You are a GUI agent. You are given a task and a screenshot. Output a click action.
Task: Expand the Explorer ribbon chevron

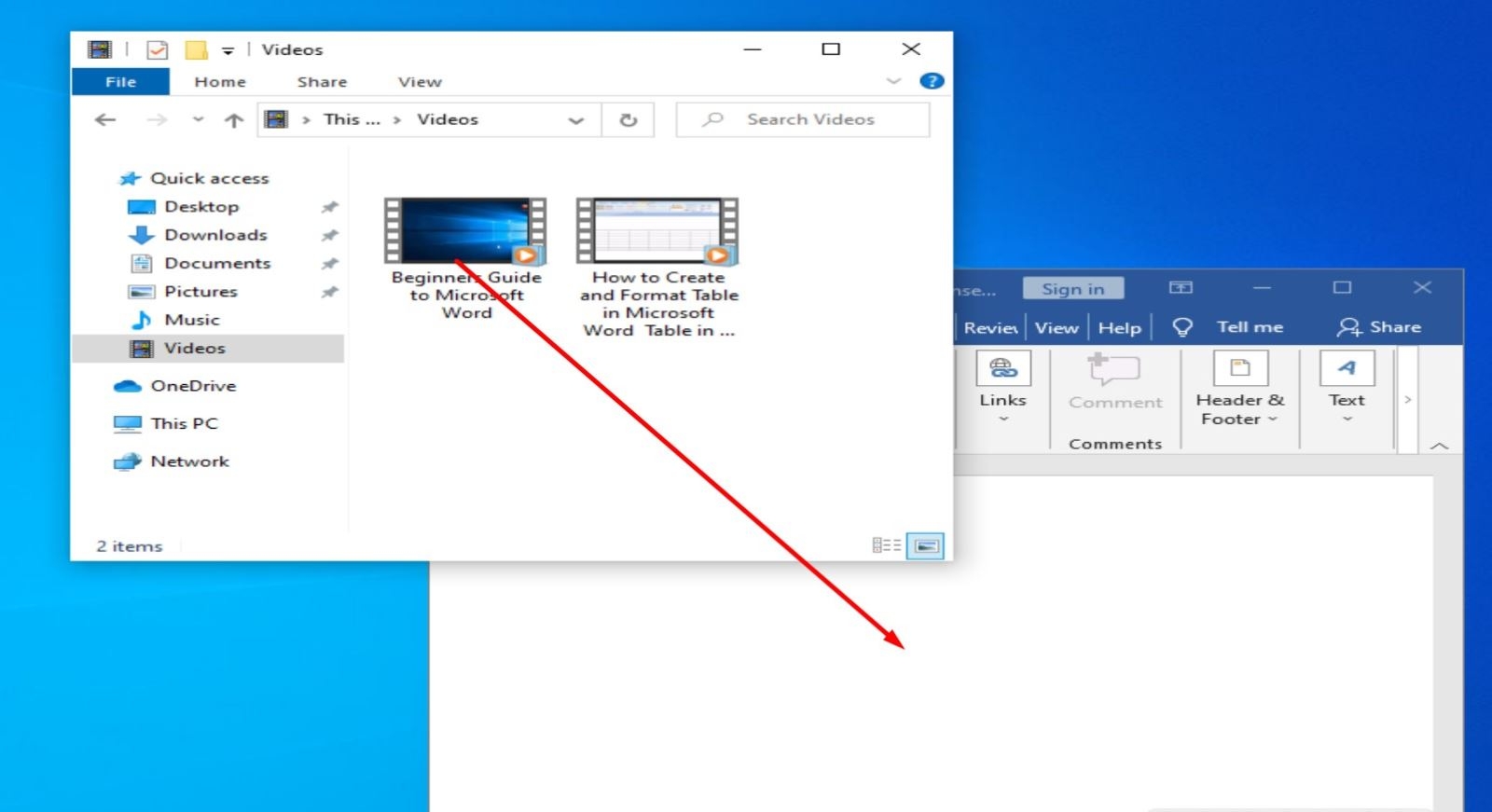click(x=893, y=81)
